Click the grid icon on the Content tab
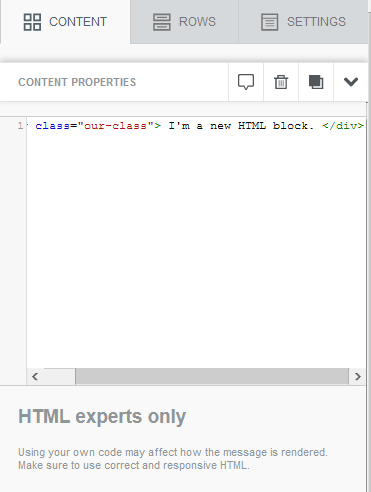This screenshot has height=492, width=371. [32, 22]
